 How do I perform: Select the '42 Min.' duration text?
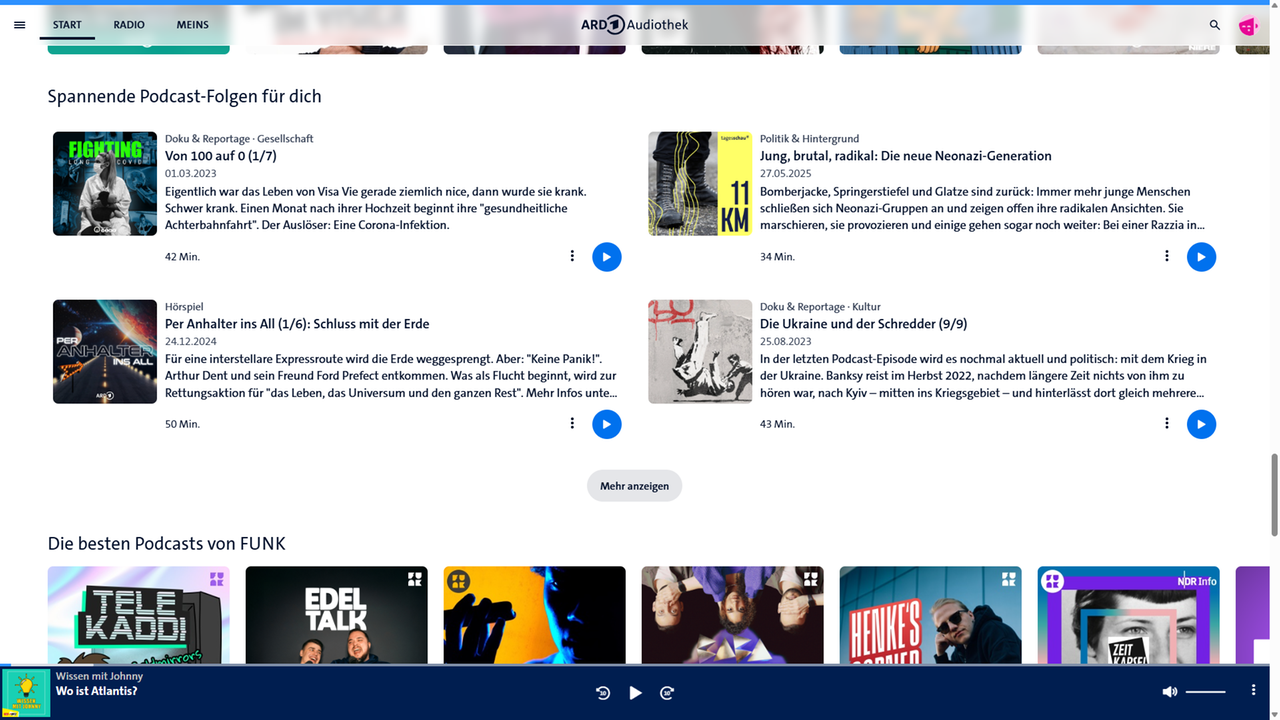(x=182, y=257)
